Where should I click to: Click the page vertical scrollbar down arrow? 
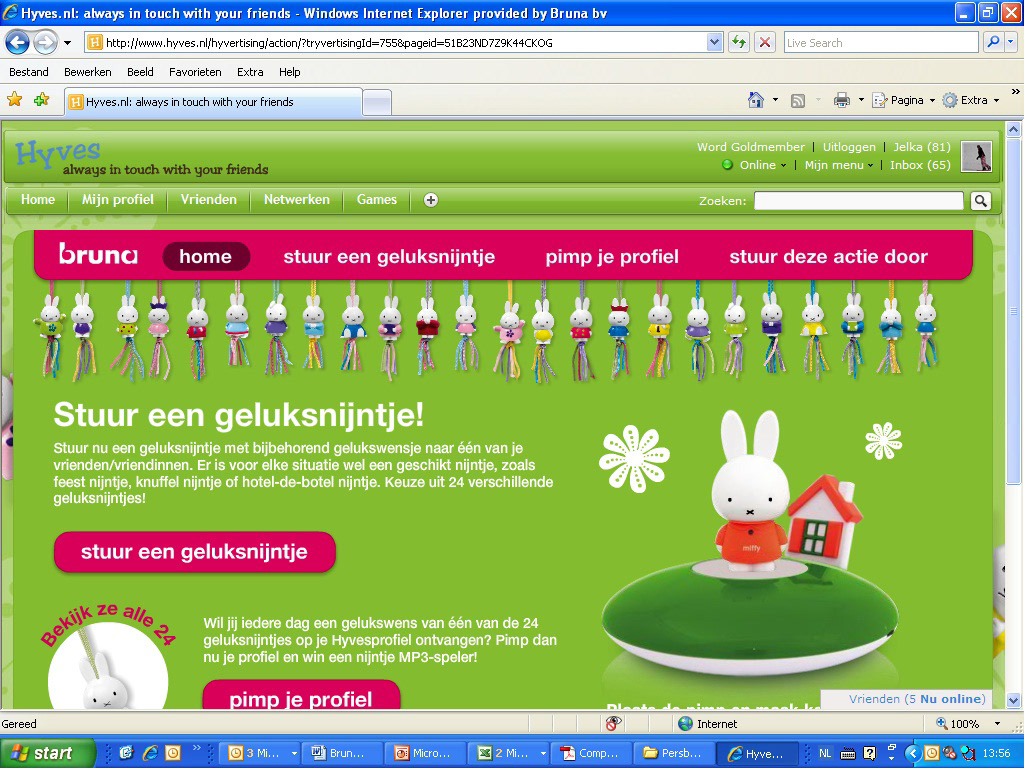pos(1013,701)
